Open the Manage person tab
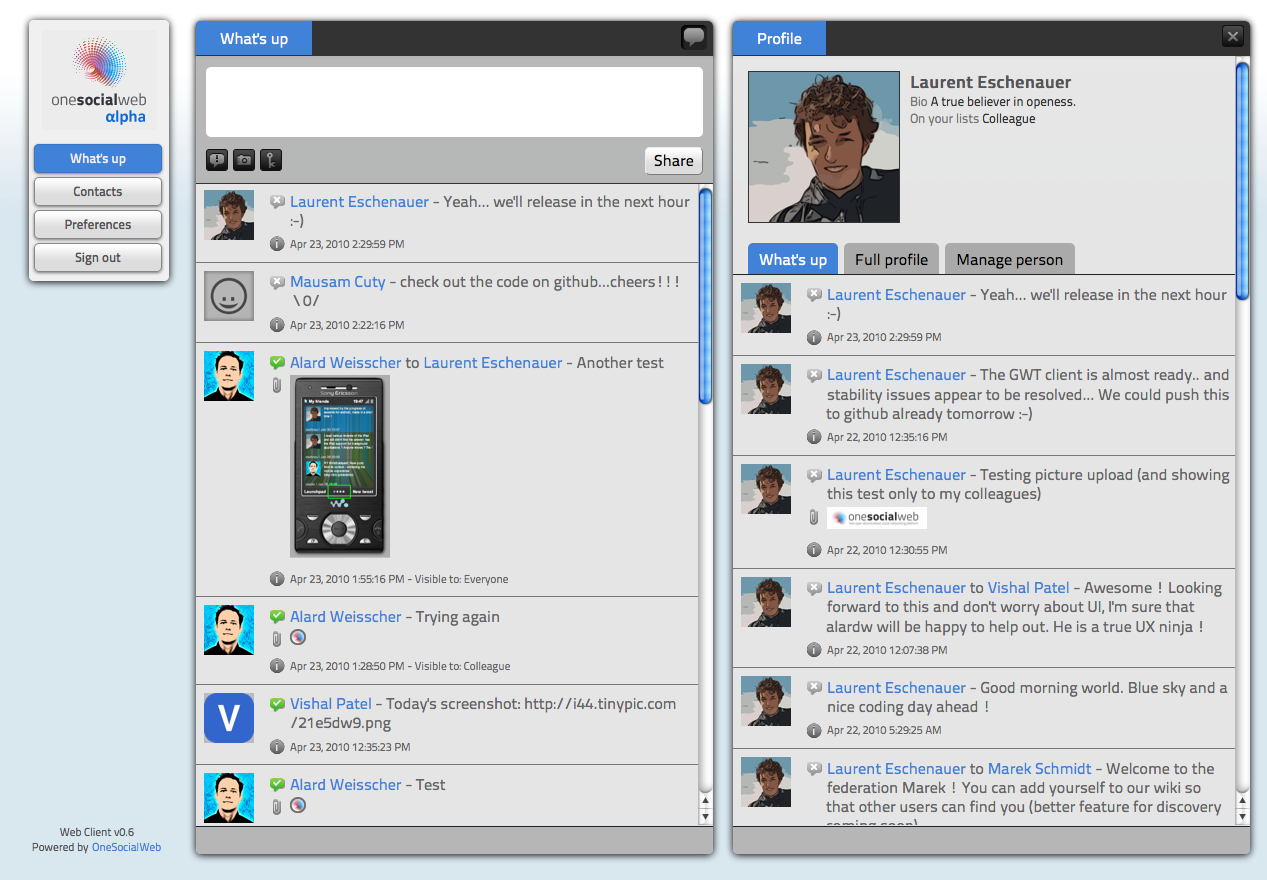 coord(1009,260)
